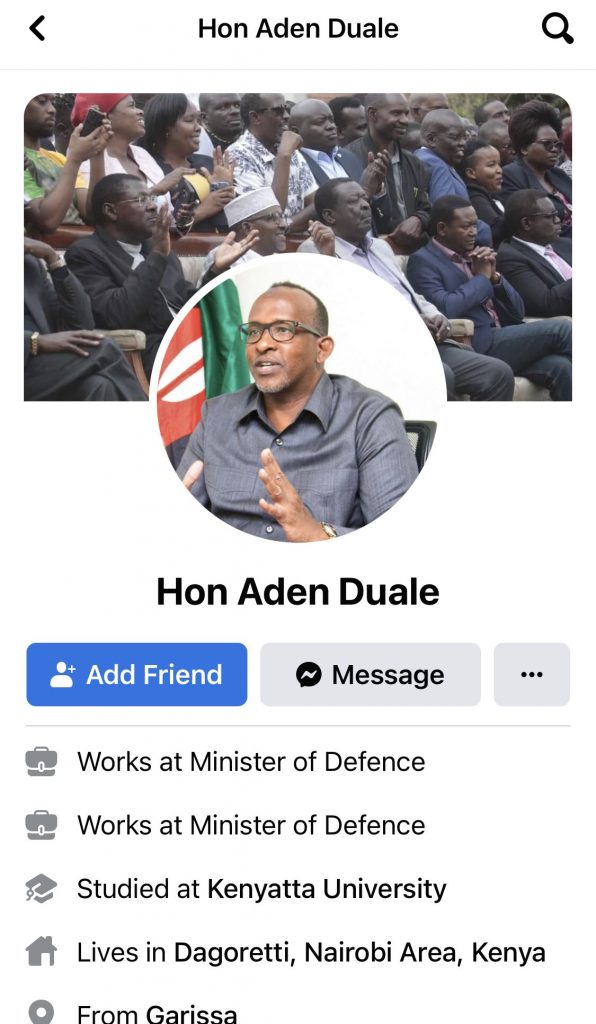This screenshot has height=1024, width=596.
Task: Open the Kenyatta University link
Action: point(327,889)
